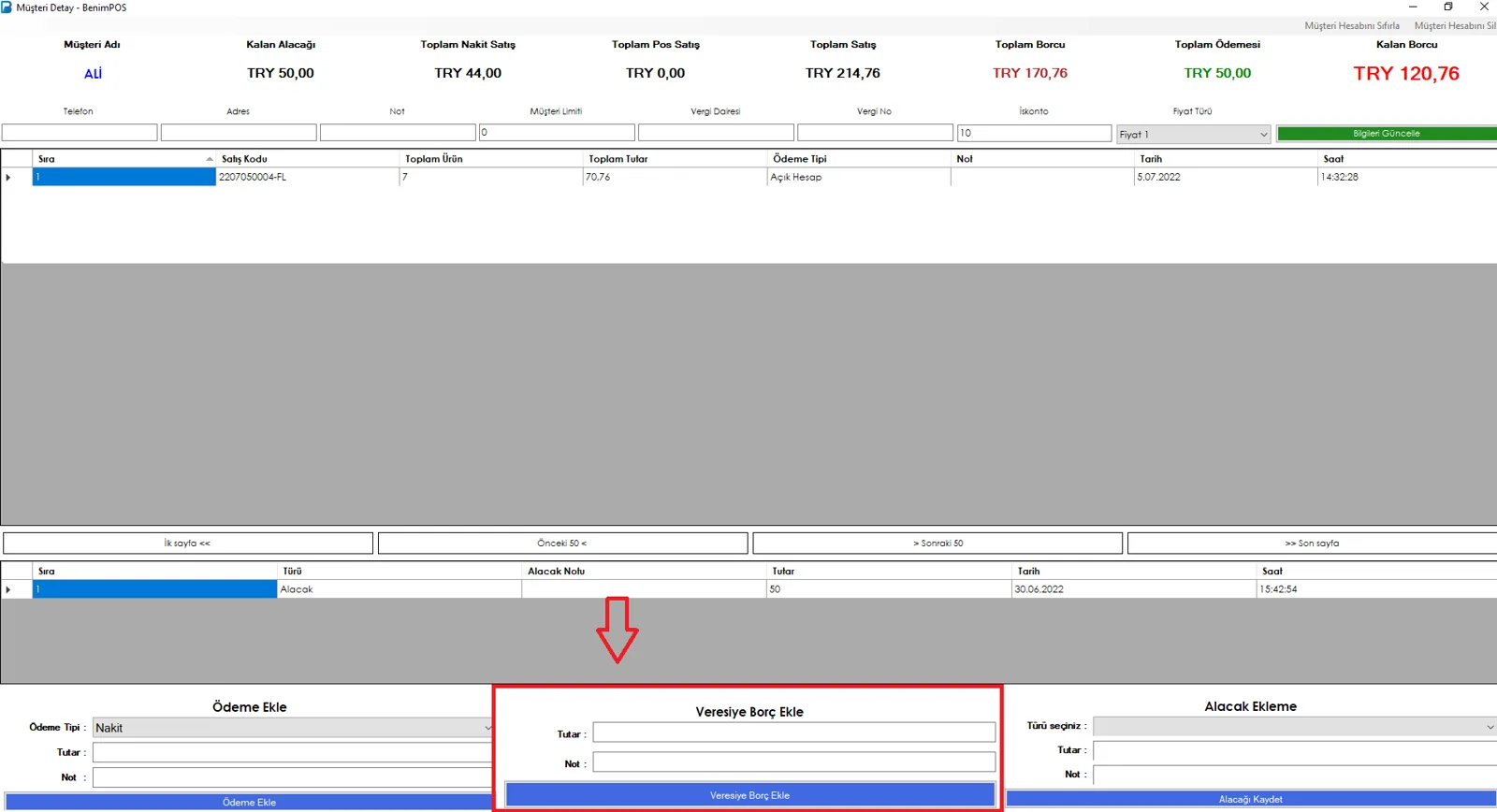Sort sales table by Sıra column header
Viewport: 1497px width, 812px height.
(x=124, y=159)
